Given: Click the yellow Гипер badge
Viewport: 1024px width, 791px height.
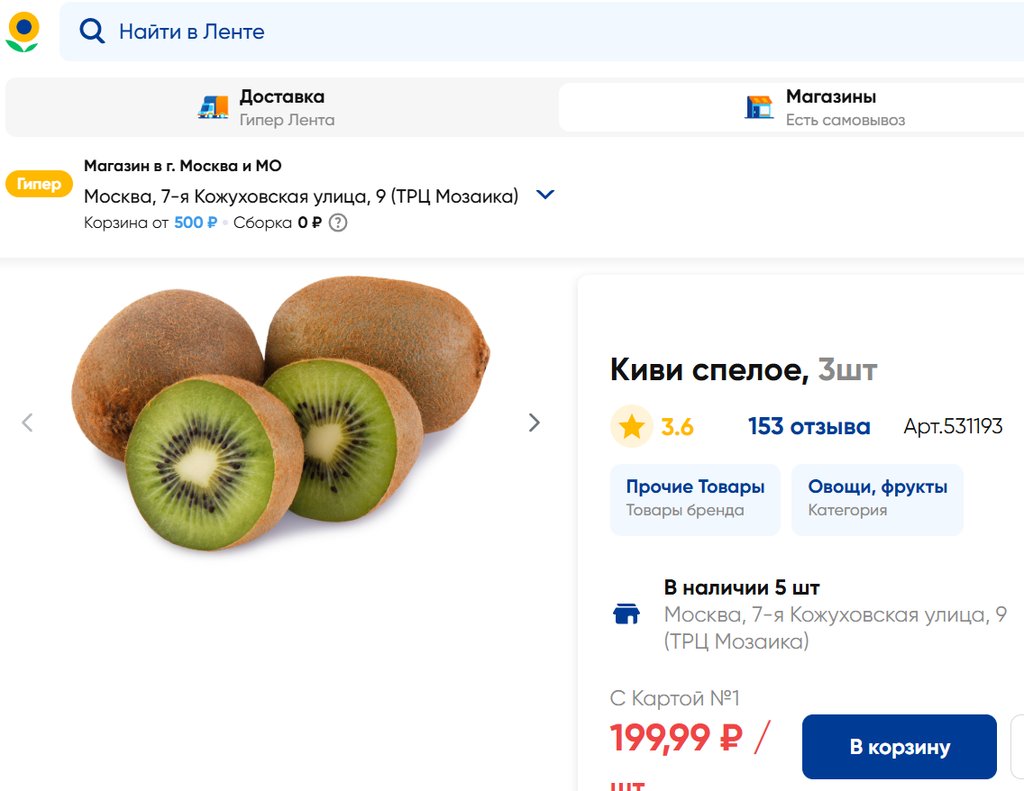Looking at the screenshot, I should (x=39, y=184).
